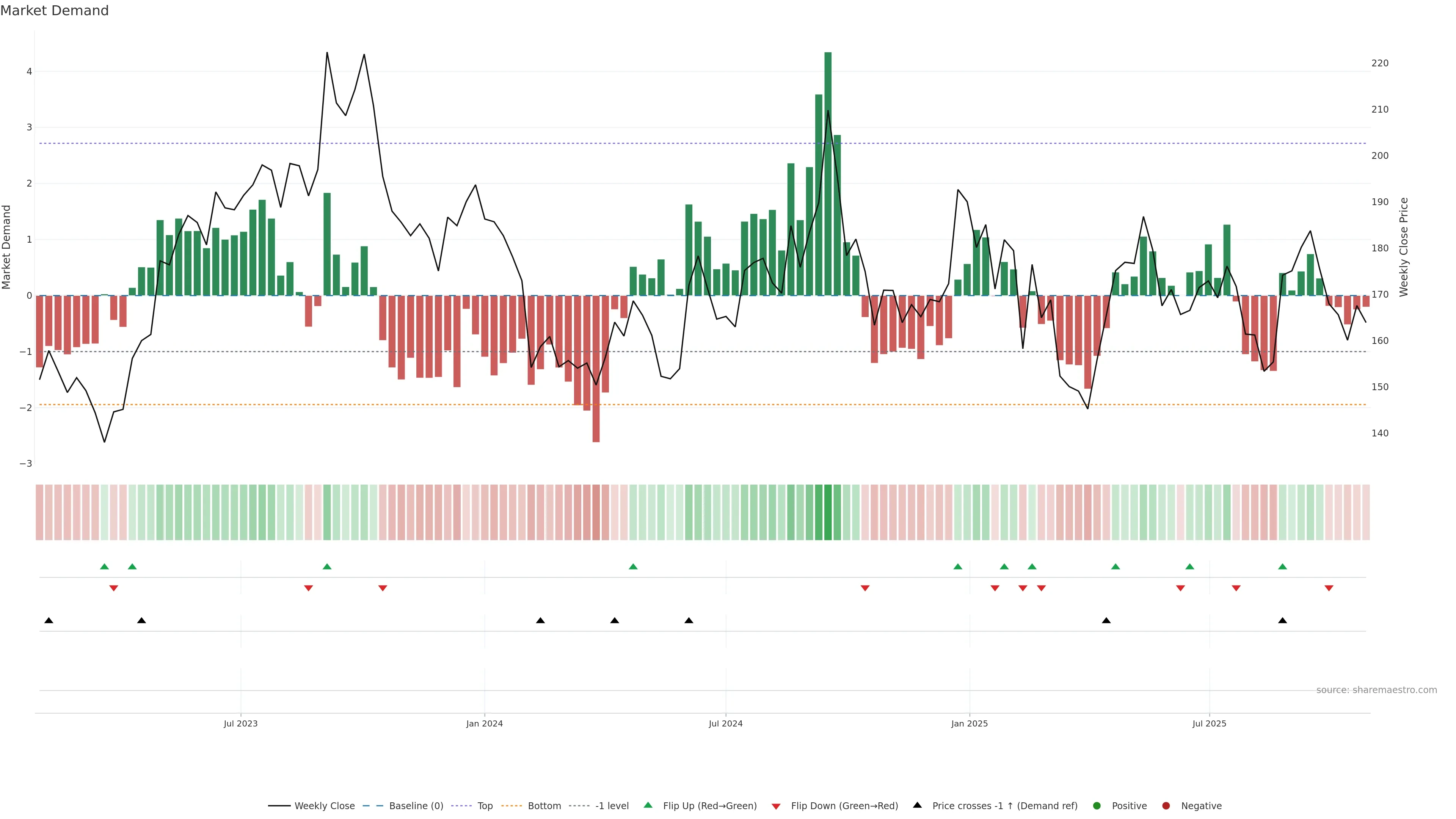Click the source: sharemaestro.com text
The image size is (1456, 819).
pos(1376,690)
